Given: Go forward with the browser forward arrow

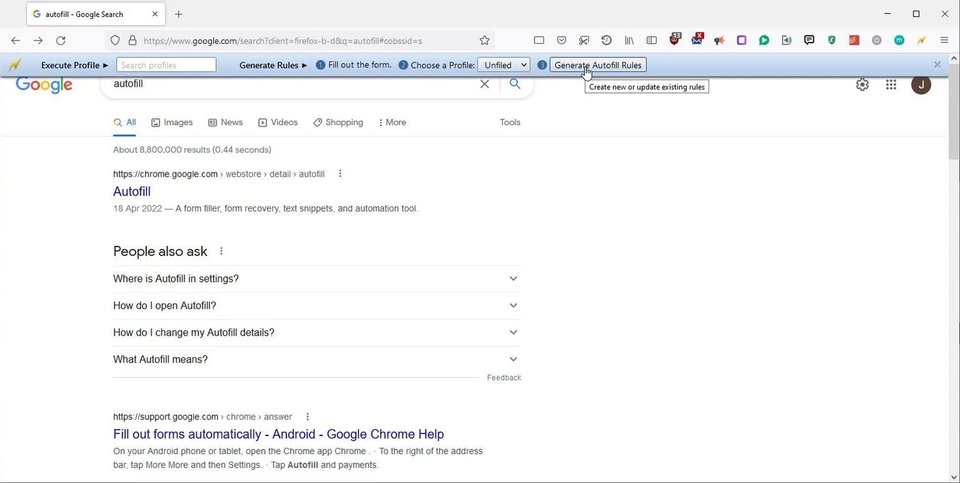Looking at the screenshot, I should click(x=38, y=40).
